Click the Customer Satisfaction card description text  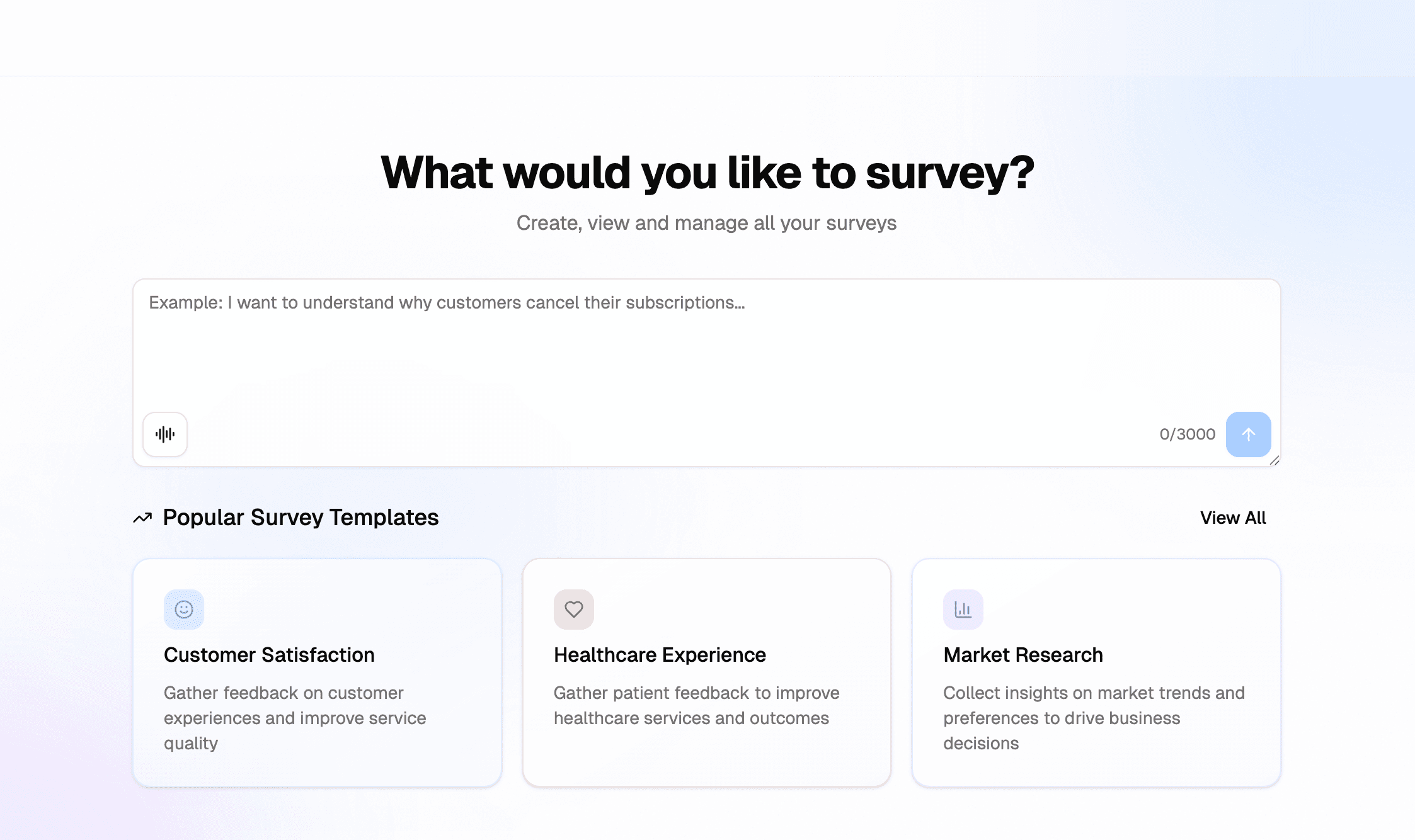click(x=295, y=718)
